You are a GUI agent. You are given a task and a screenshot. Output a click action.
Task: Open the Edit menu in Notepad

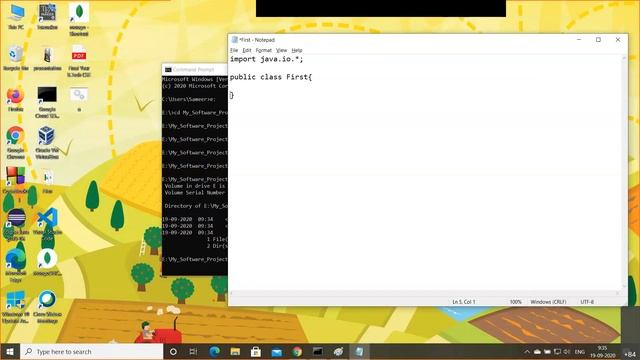(247, 50)
